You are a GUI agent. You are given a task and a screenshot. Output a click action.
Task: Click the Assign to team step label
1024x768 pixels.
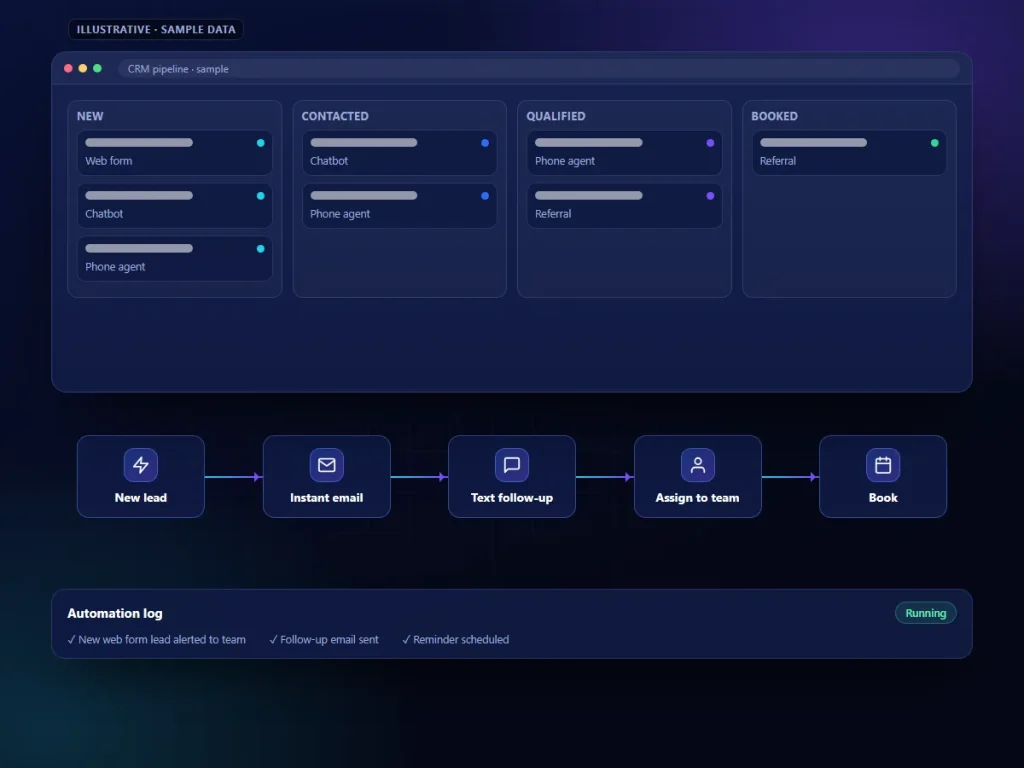pos(697,498)
